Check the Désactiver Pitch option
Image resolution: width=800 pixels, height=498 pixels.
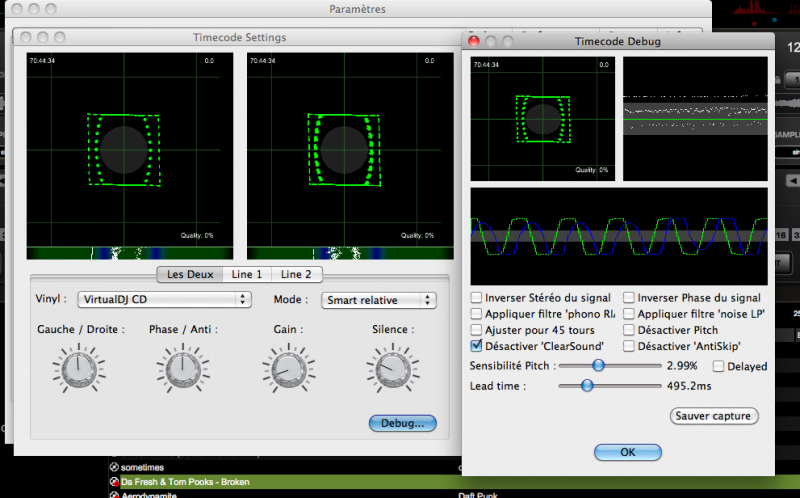coord(629,330)
